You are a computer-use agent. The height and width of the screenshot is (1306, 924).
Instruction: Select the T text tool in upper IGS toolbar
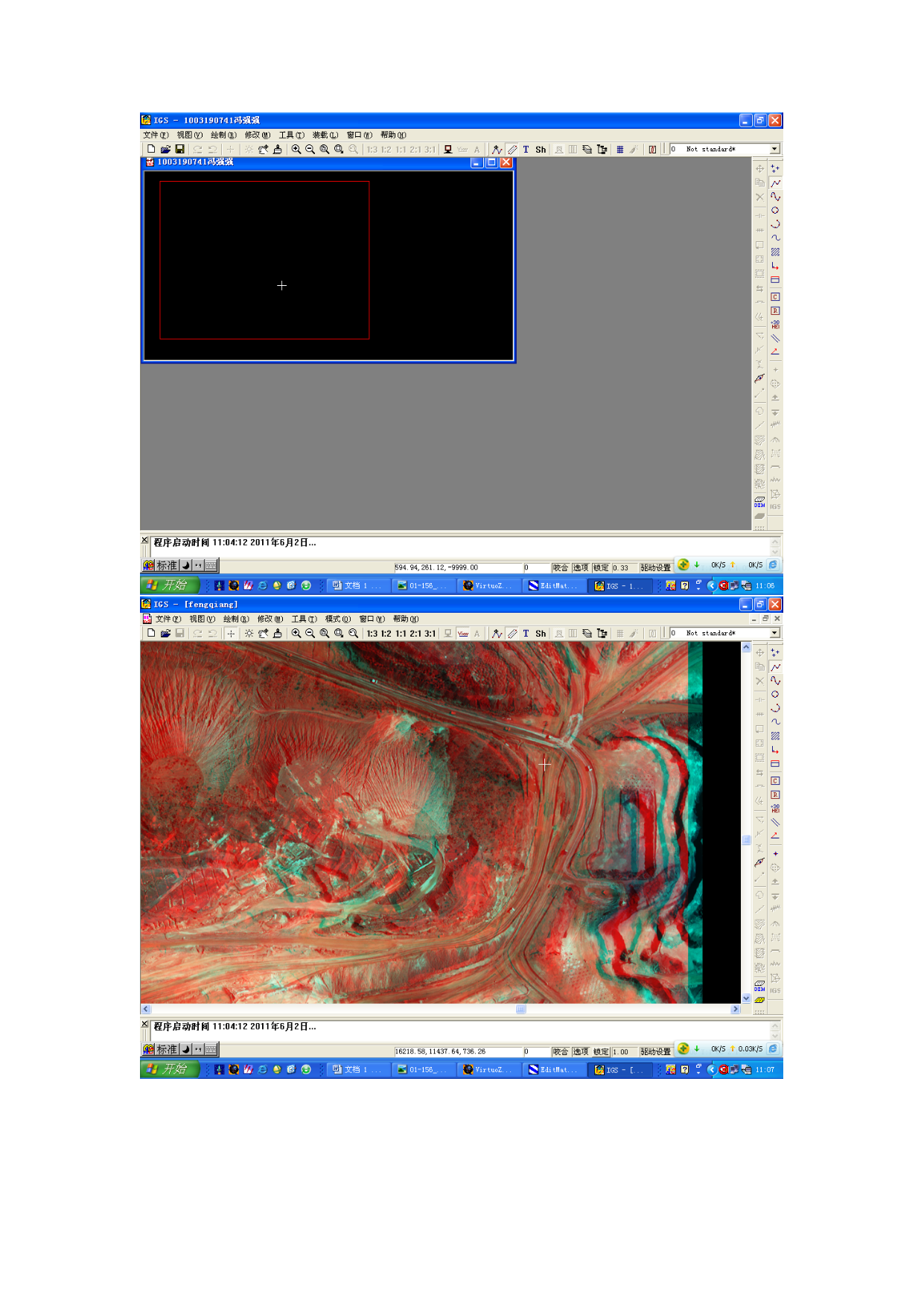pyautogui.click(x=526, y=150)
